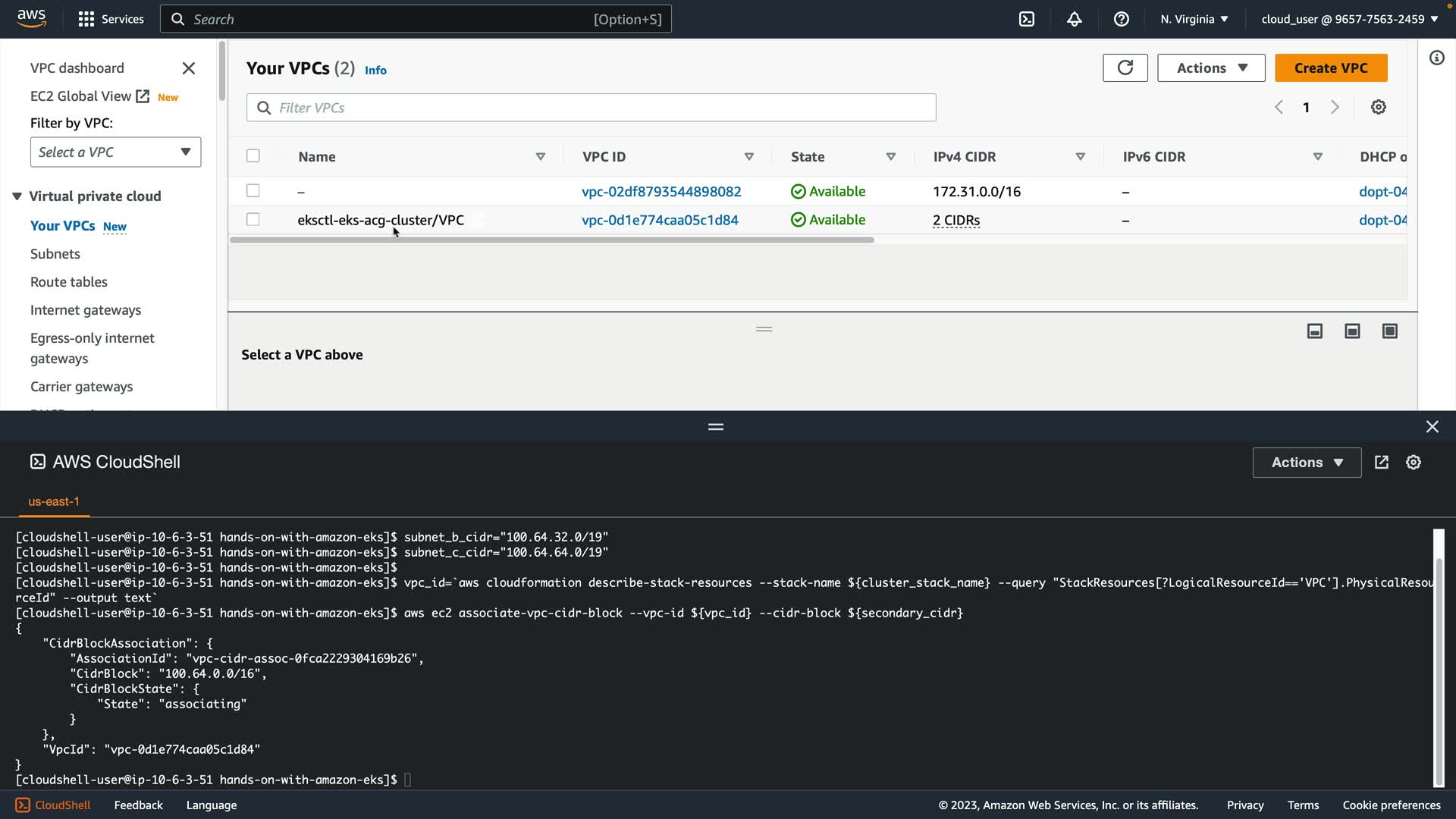Check the eksctl-eks-acg-cluster/VPC row
The width and height of the screenshot is (1456, 819).
[x=253, y=220]
